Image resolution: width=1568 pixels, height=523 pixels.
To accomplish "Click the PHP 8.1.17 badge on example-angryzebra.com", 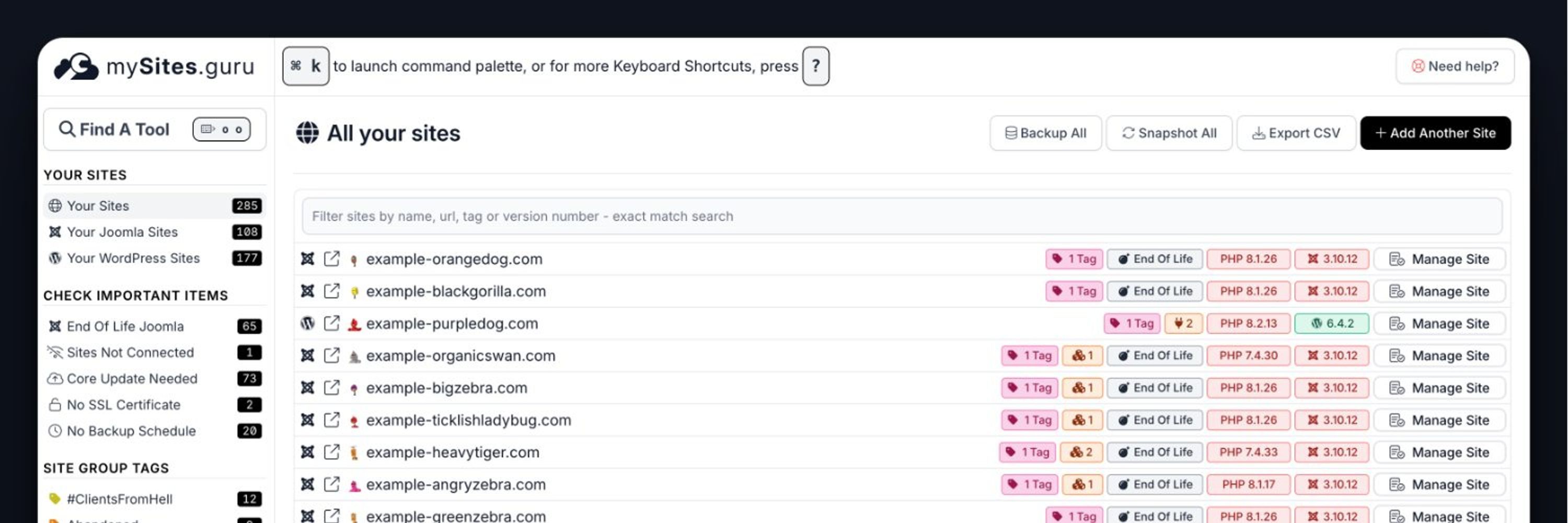I will 1249,485.
